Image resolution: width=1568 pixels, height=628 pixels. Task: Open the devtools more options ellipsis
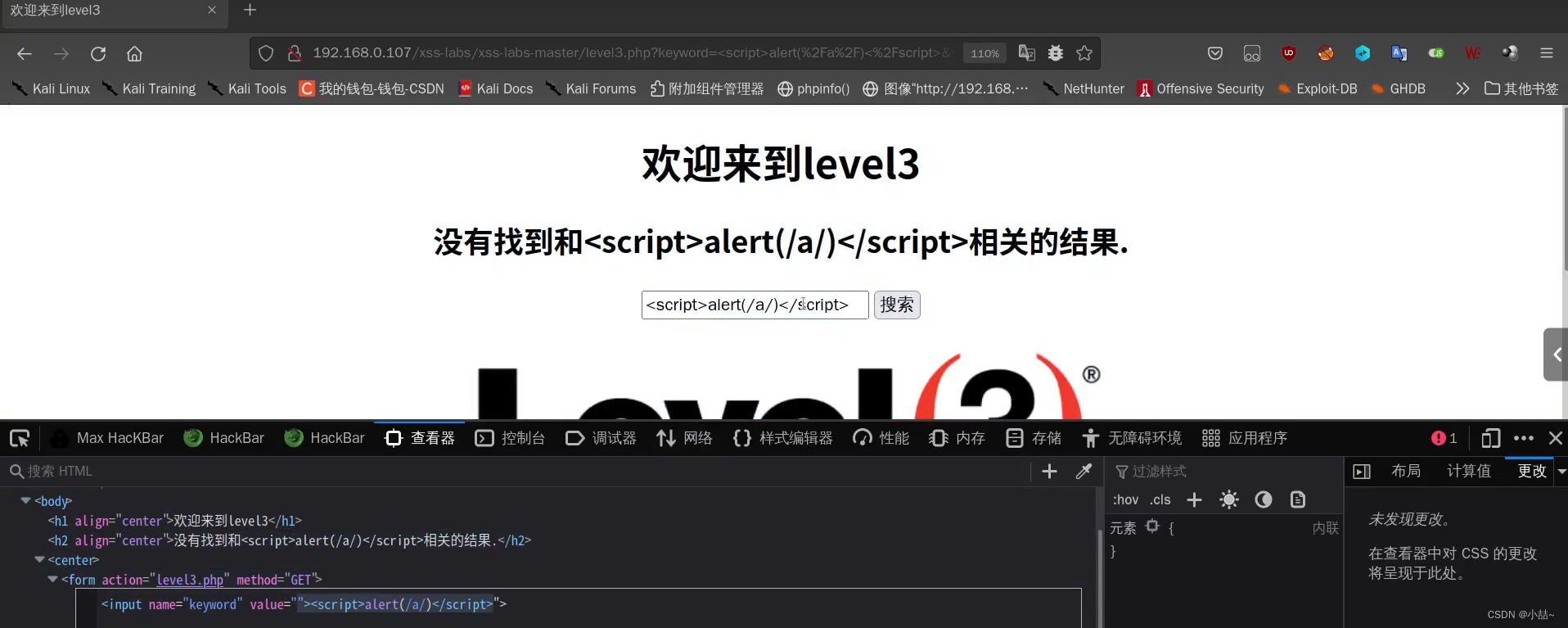[1524, 438]
